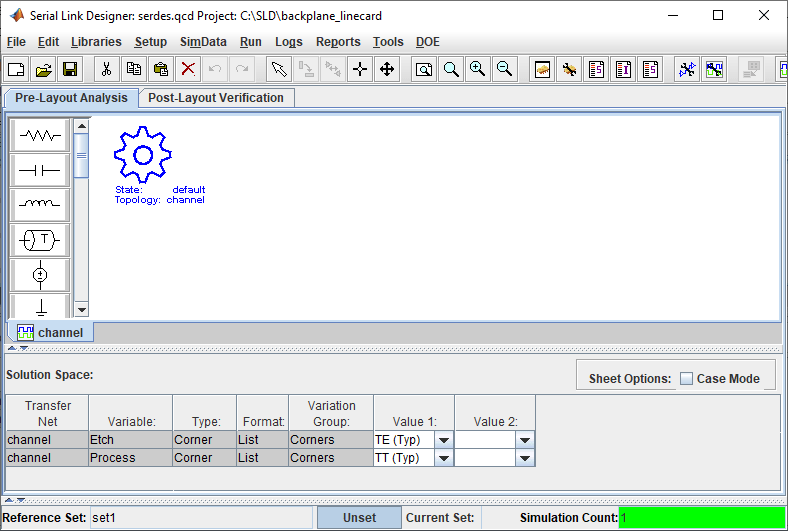Click the green Simulation Count field
The image size is (788, 531).
702,517
